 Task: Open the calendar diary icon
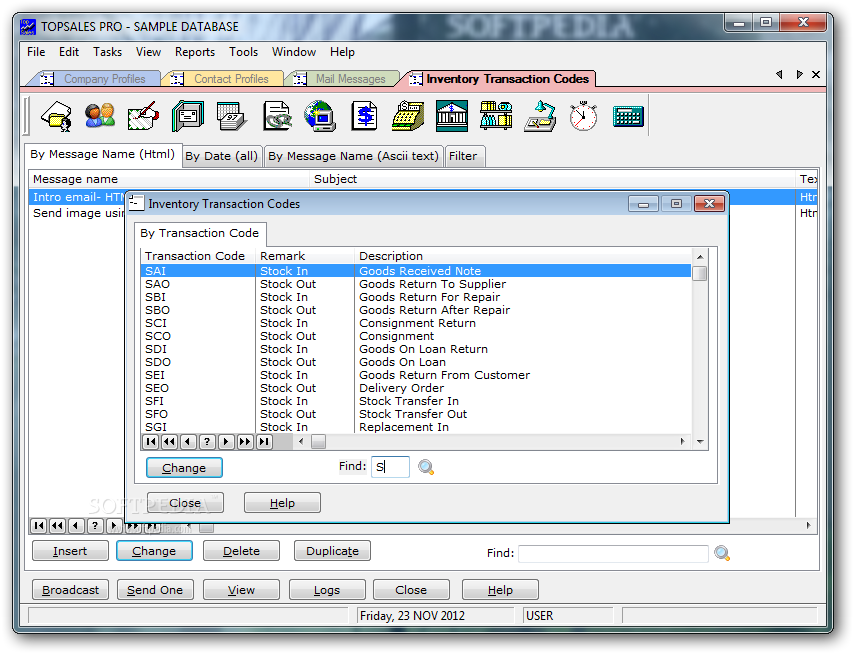click(231, 116)
